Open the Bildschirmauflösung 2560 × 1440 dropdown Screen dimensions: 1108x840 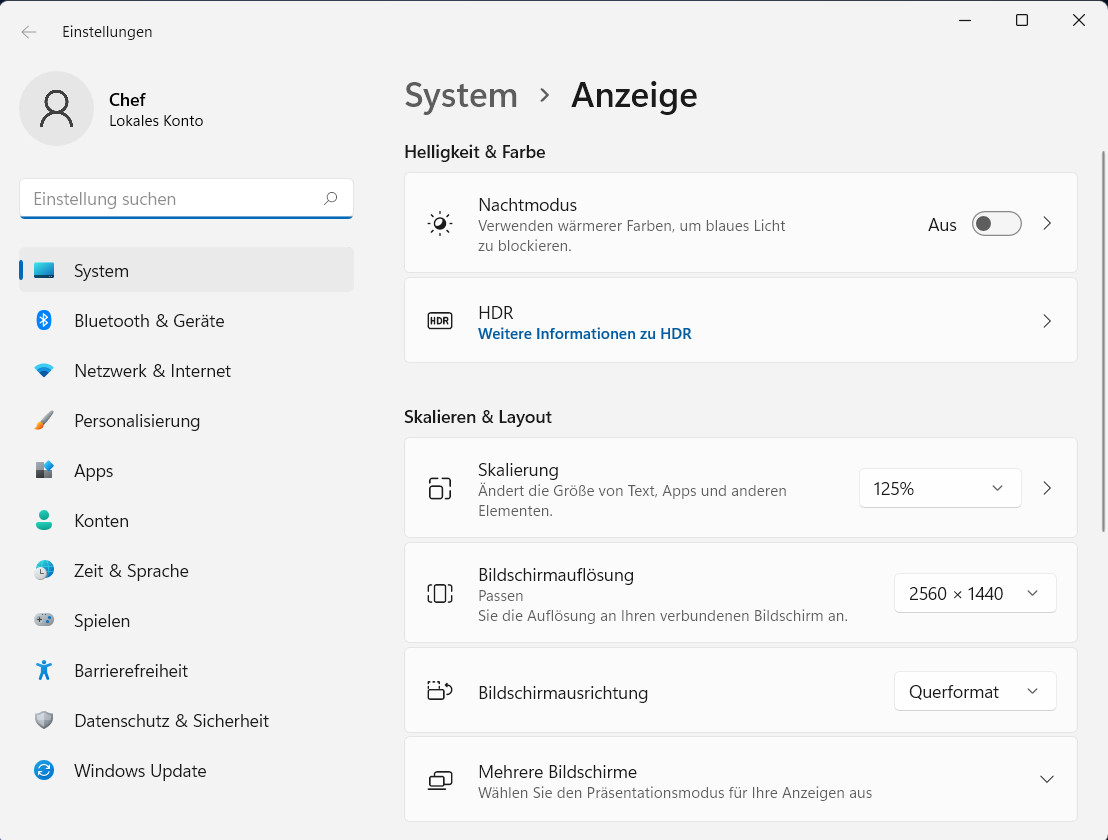[x=975, y=593]
